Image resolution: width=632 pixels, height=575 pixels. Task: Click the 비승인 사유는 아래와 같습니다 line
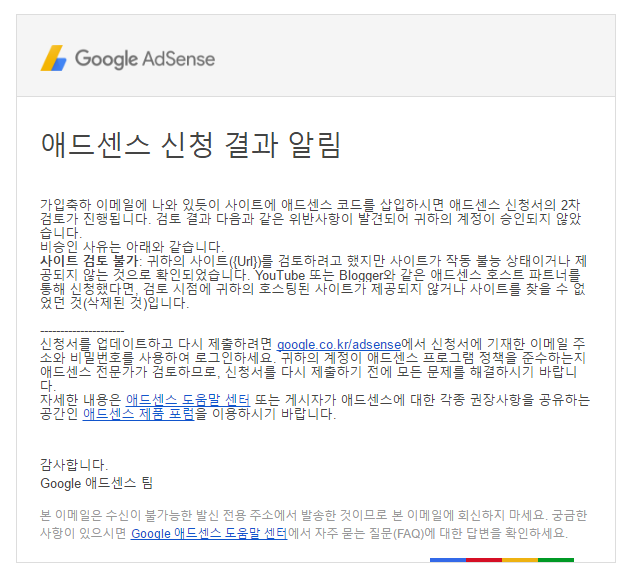[x=132, y=247]
